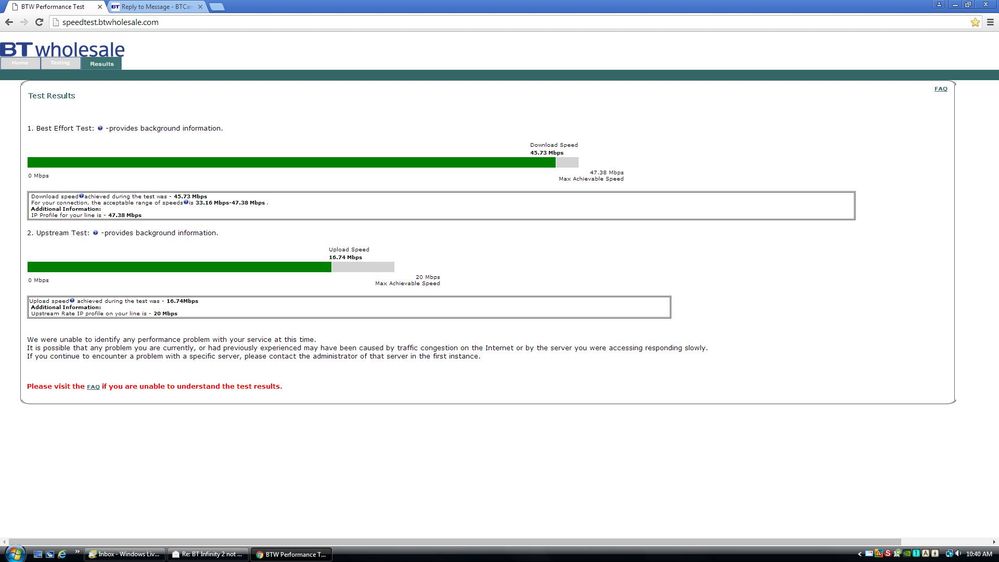The height and width of the screenshot is (562, 999).
Task: Click the info icon beside Best Effort Test
Action: 100,128
